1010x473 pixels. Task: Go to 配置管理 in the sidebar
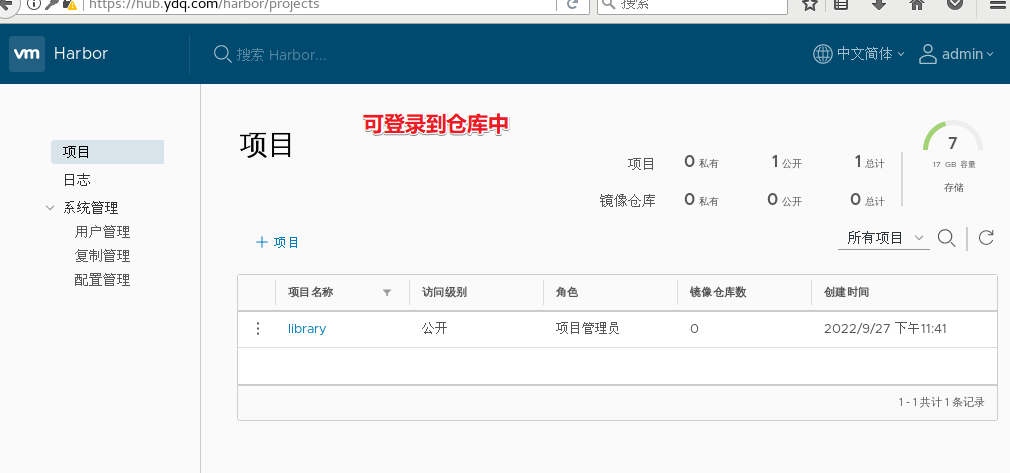(x=102, y=280)
